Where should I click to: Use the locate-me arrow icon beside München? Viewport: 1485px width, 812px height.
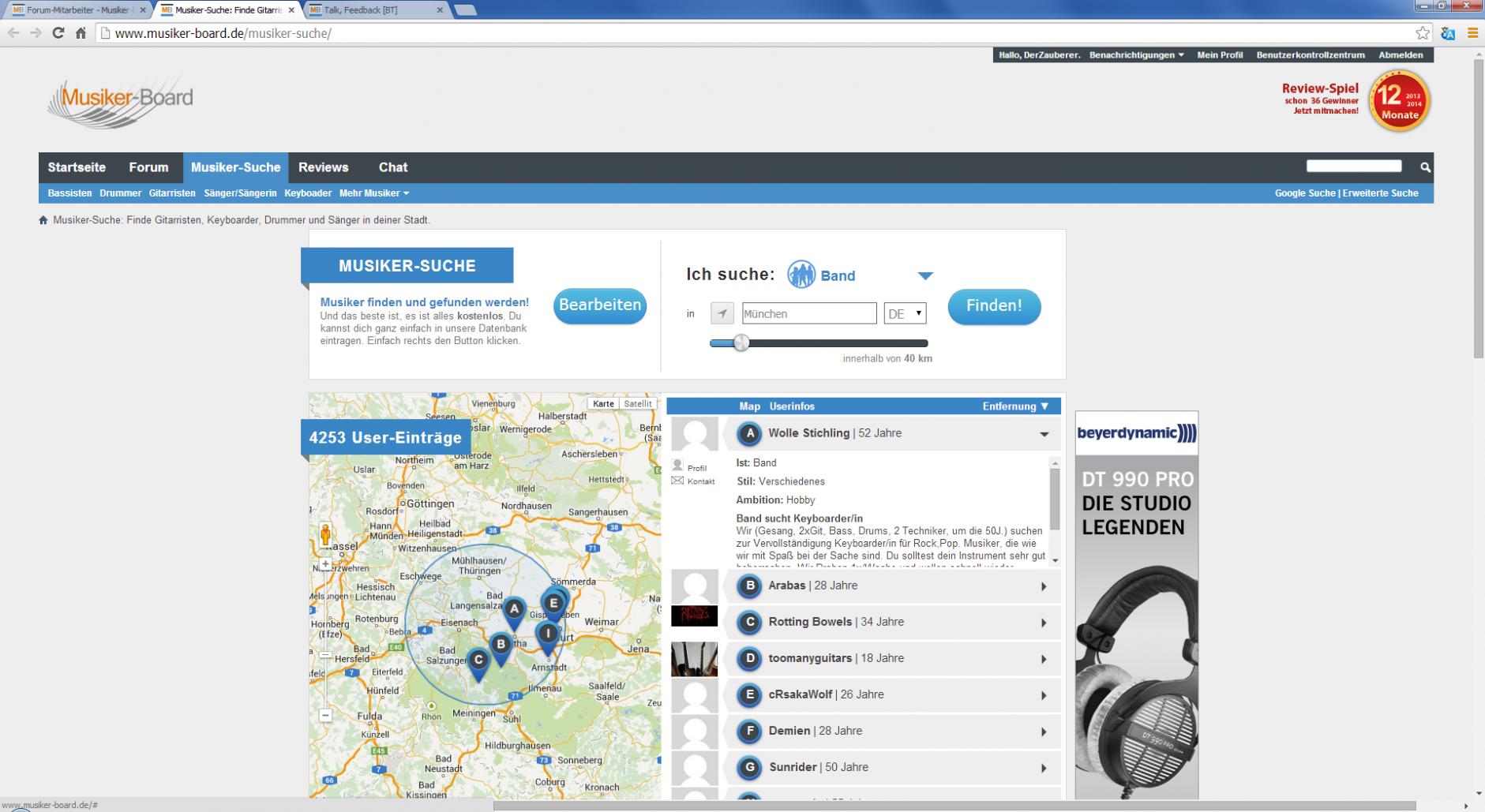click(x=722, y=313)
